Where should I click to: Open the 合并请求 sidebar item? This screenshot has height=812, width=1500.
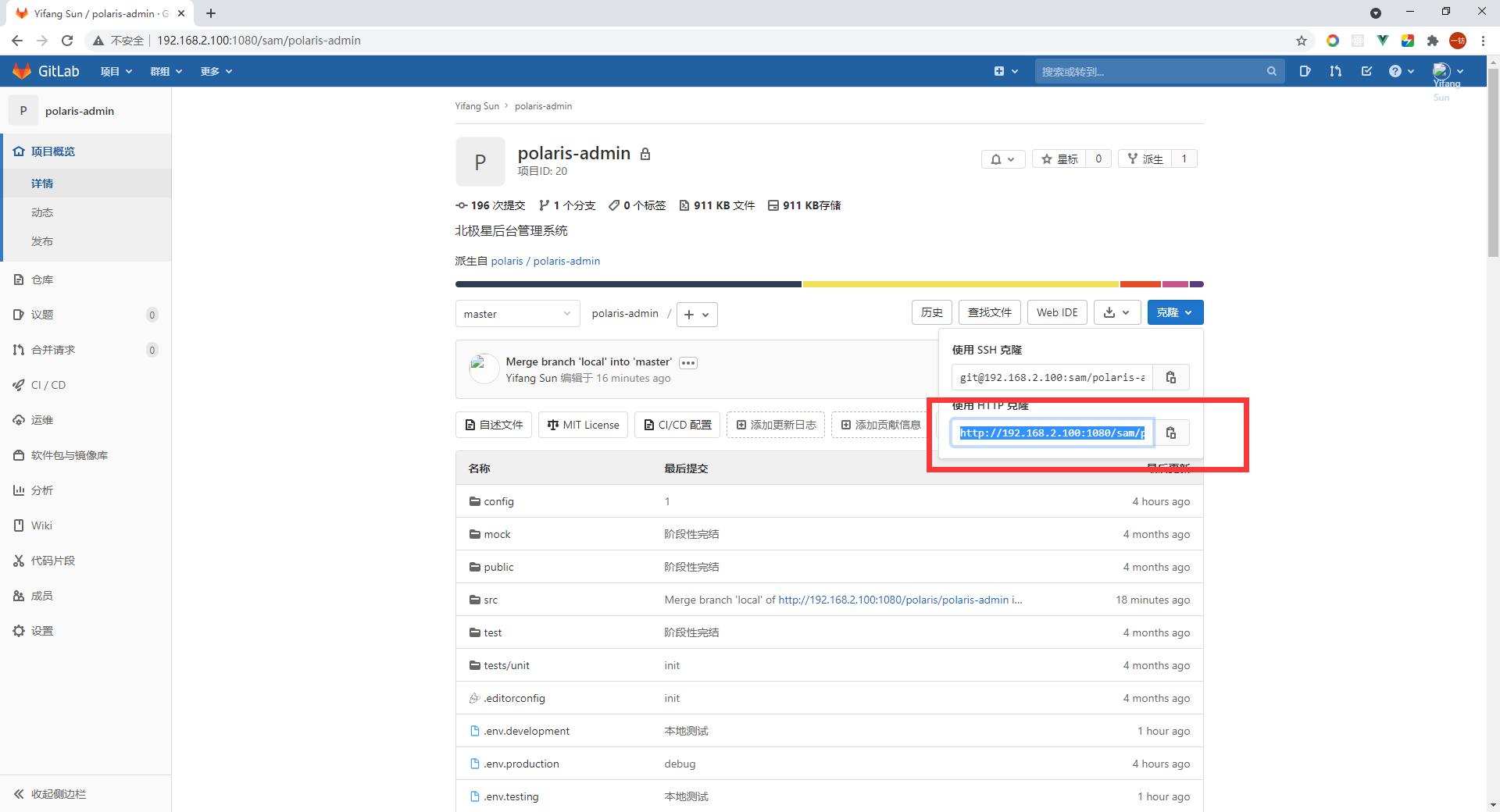[x=86, y=350]
